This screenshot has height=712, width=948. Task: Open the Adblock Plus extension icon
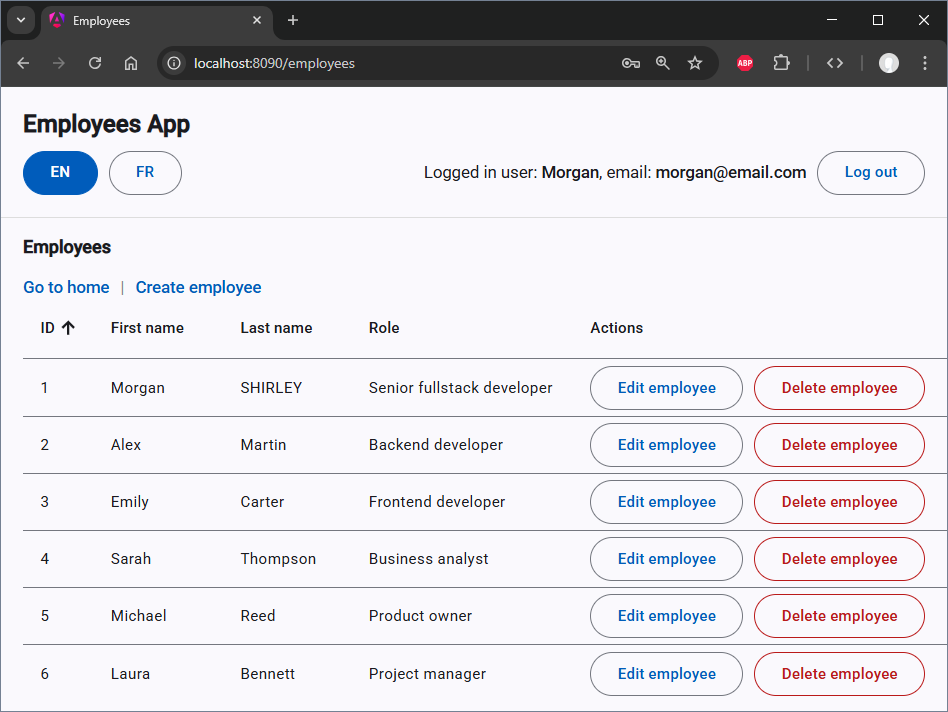(x=744, y=62)
